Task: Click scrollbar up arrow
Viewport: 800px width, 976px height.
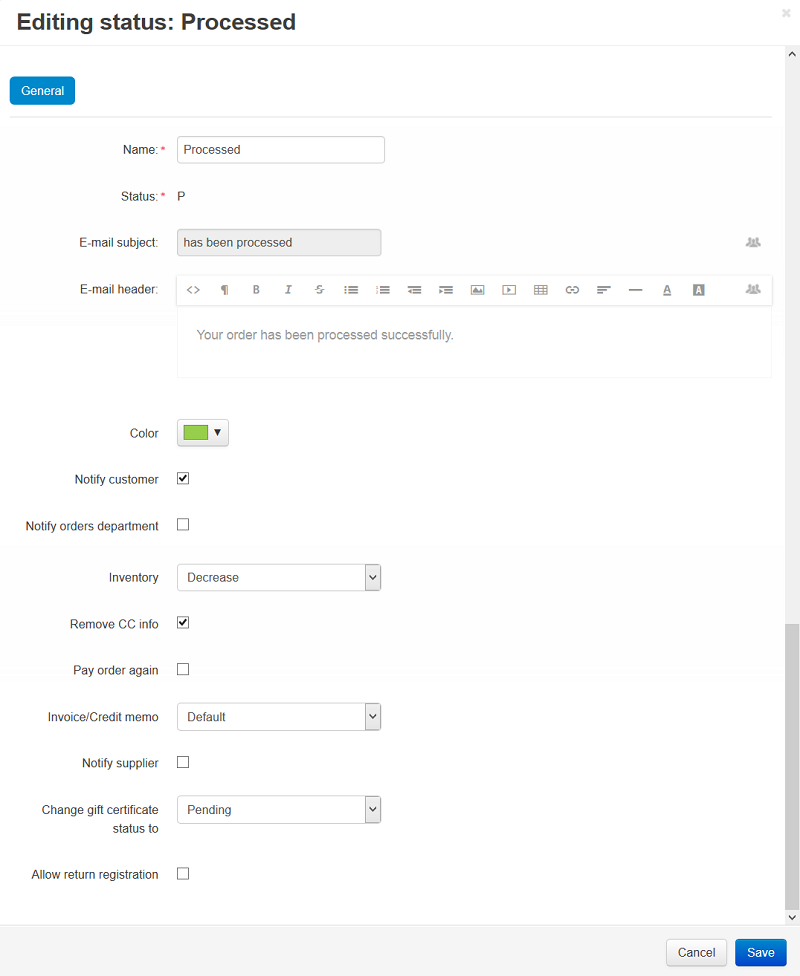Action: tap(792, 54)
